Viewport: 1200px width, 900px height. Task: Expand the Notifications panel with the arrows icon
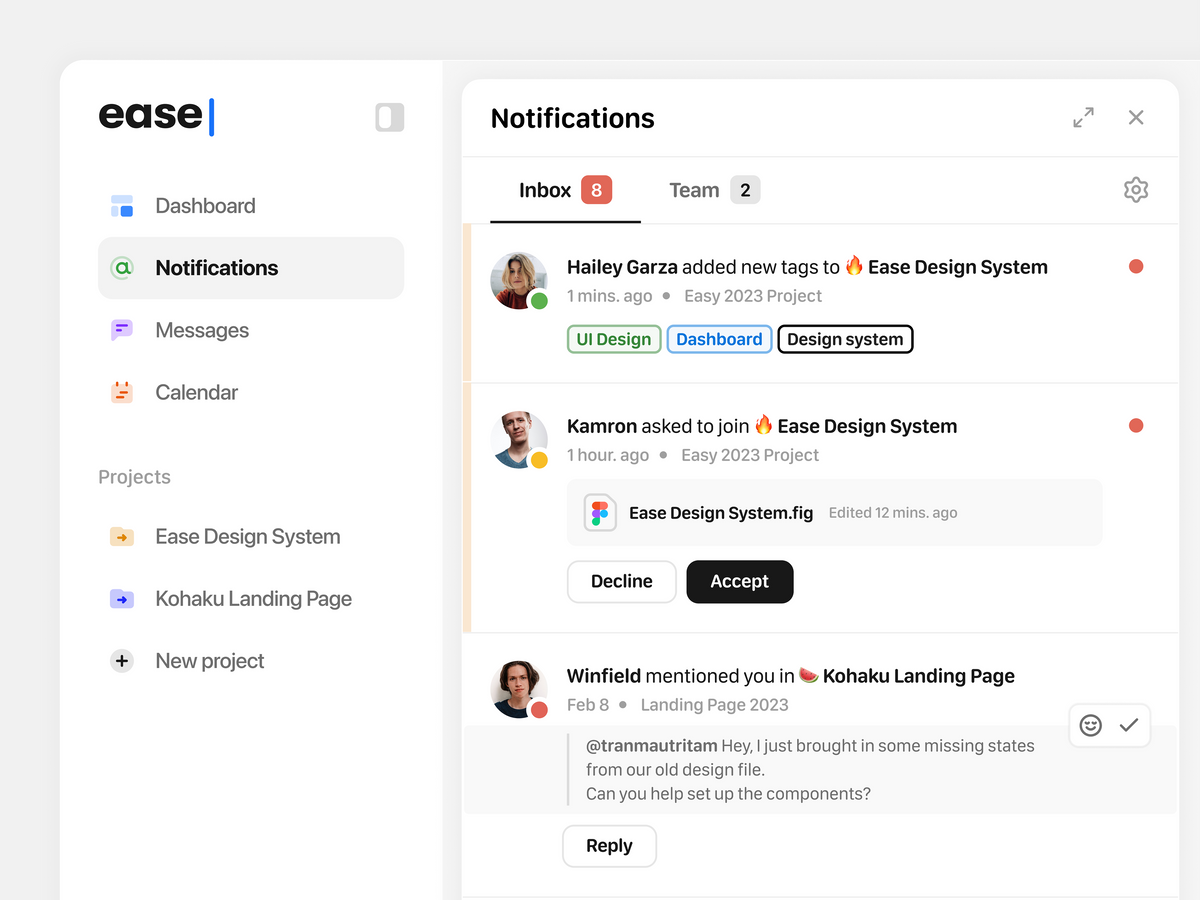coord(1083,117)
